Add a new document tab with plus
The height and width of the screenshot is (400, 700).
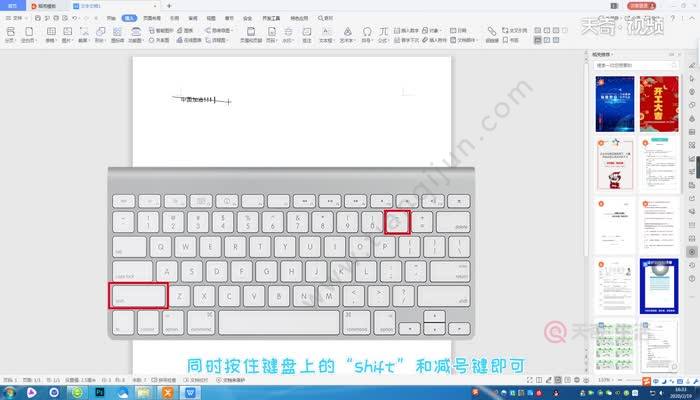pyautogui.click(x=169, y=6)
